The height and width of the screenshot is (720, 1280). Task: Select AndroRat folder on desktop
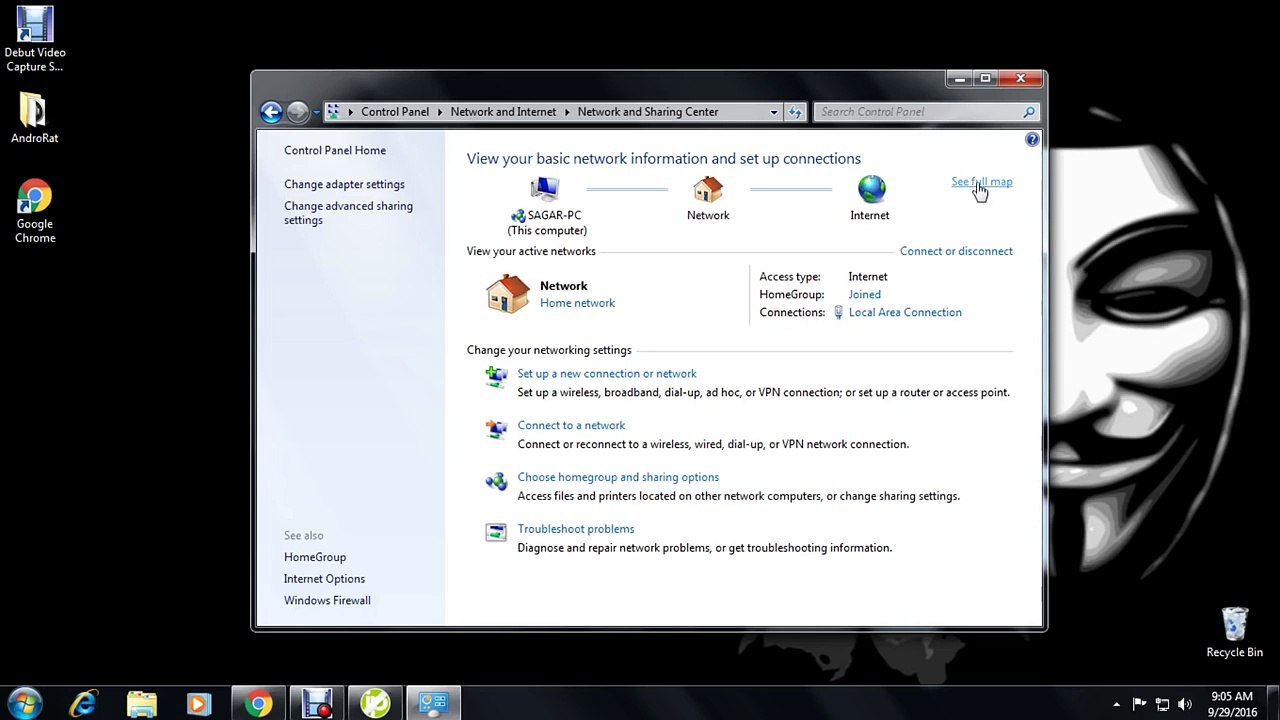35,118
